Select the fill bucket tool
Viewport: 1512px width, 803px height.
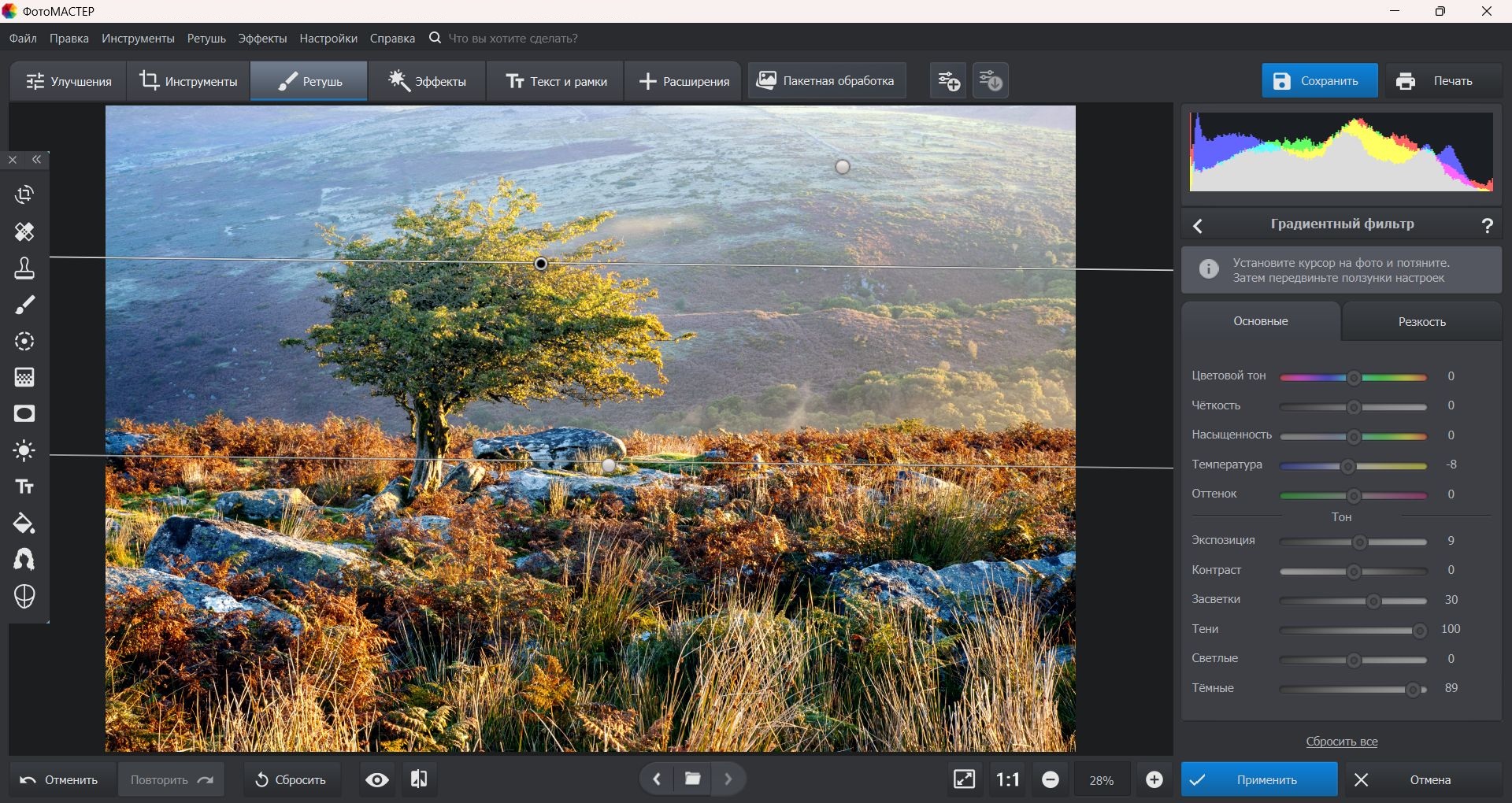coord(24,524)
